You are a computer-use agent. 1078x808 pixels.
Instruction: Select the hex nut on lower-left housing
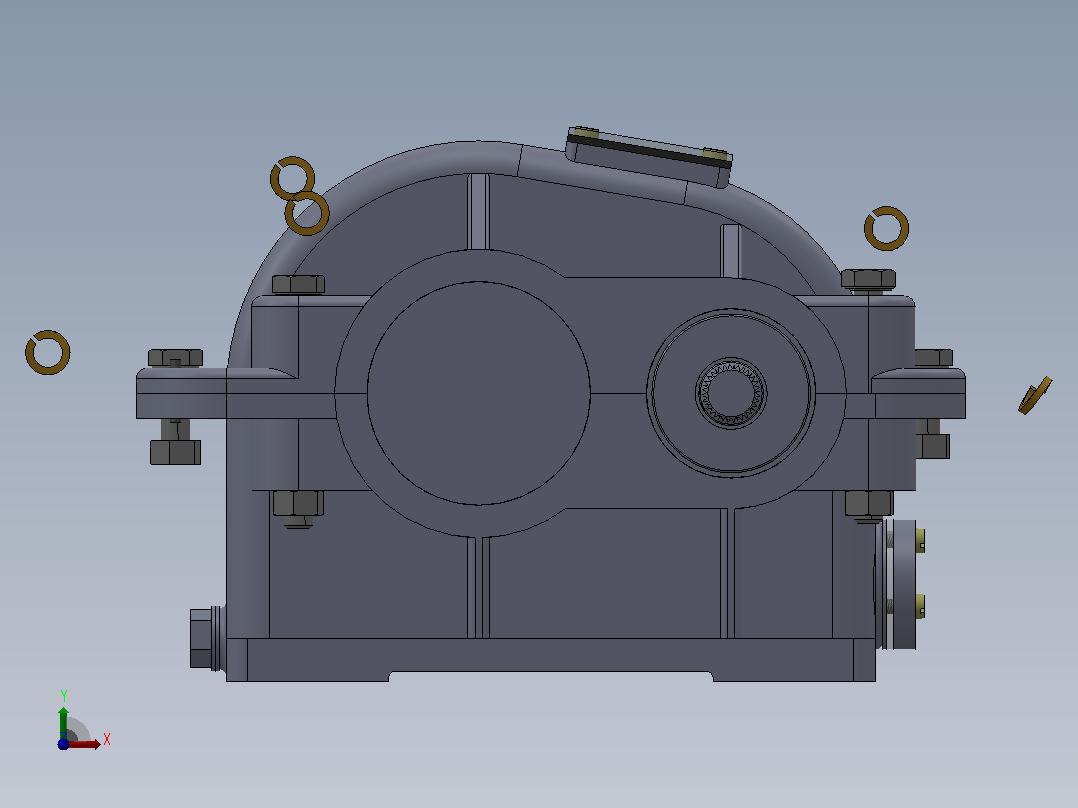point(298,503)
